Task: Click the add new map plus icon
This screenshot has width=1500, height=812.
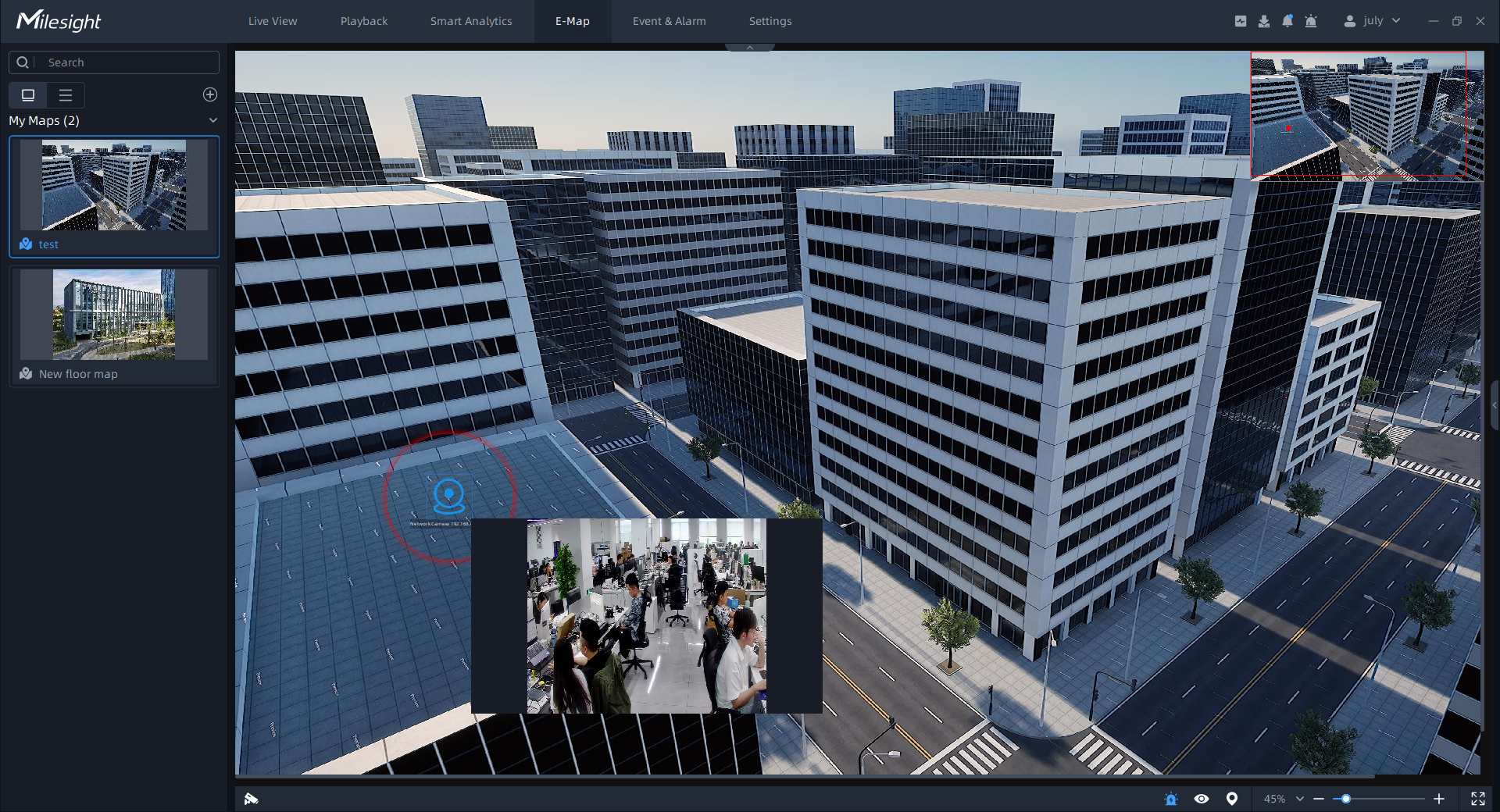Action: (x=210, y=94)
